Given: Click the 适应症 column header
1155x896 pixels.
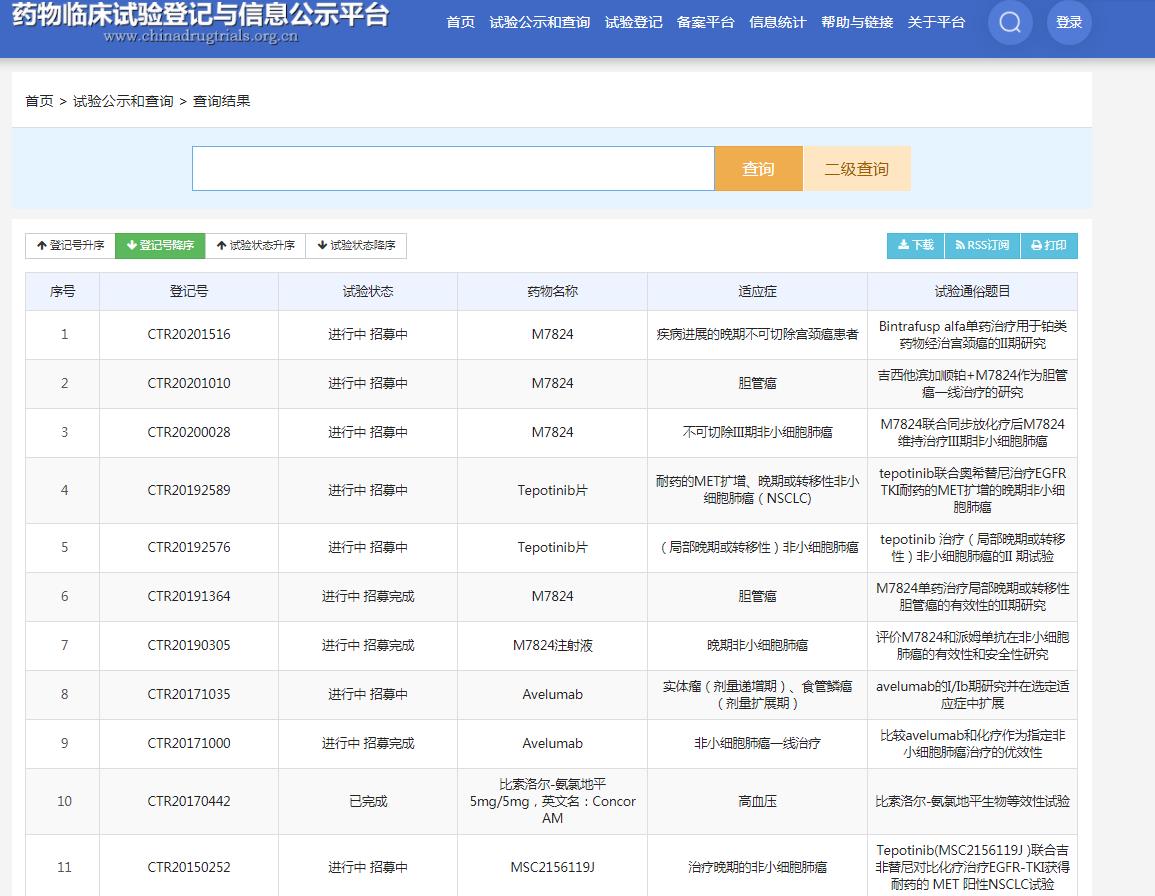Looking at the screenshot, I should (757, 291).
